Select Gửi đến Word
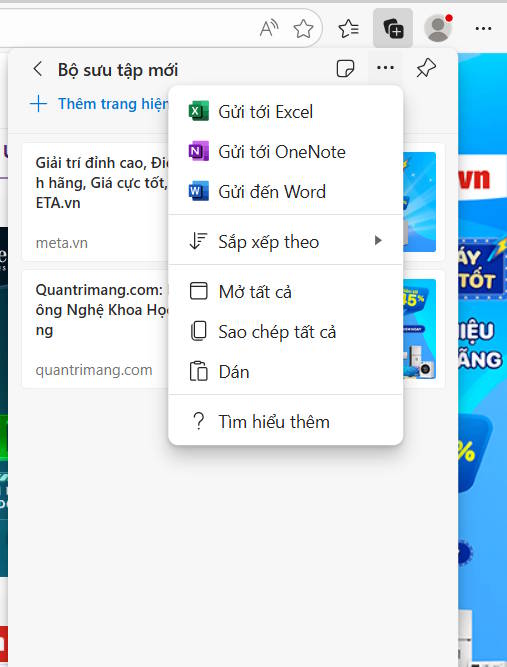 point(286,192)
